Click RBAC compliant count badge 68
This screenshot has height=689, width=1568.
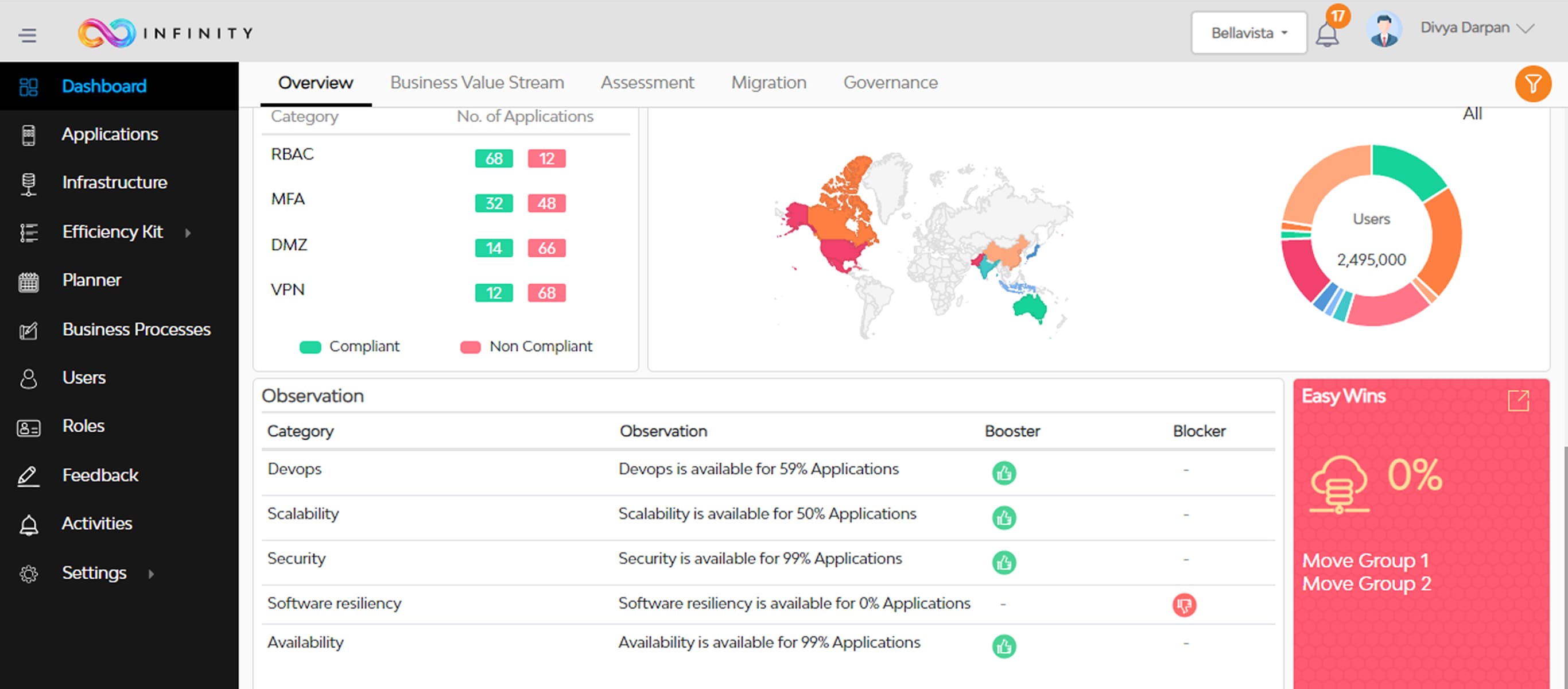494,158
